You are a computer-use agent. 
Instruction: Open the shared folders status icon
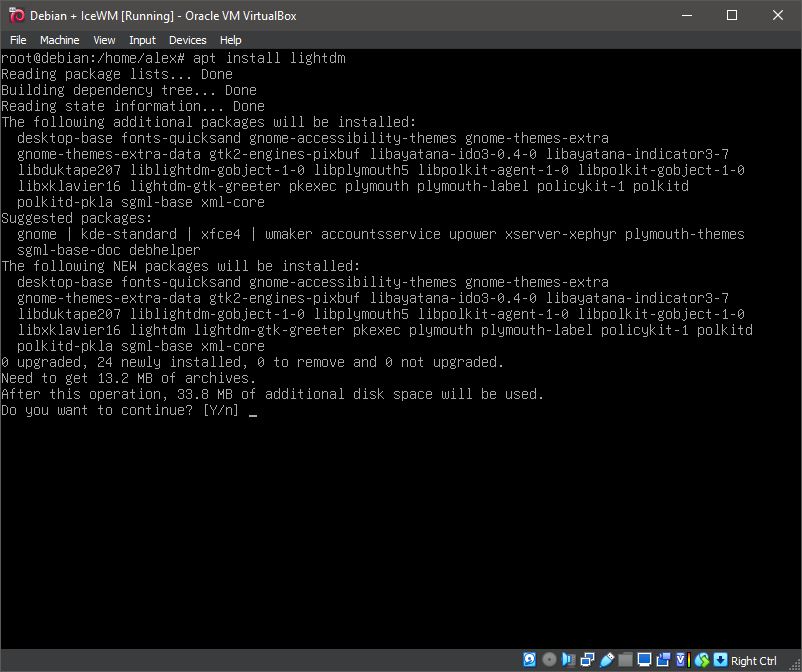coord(625,660)
